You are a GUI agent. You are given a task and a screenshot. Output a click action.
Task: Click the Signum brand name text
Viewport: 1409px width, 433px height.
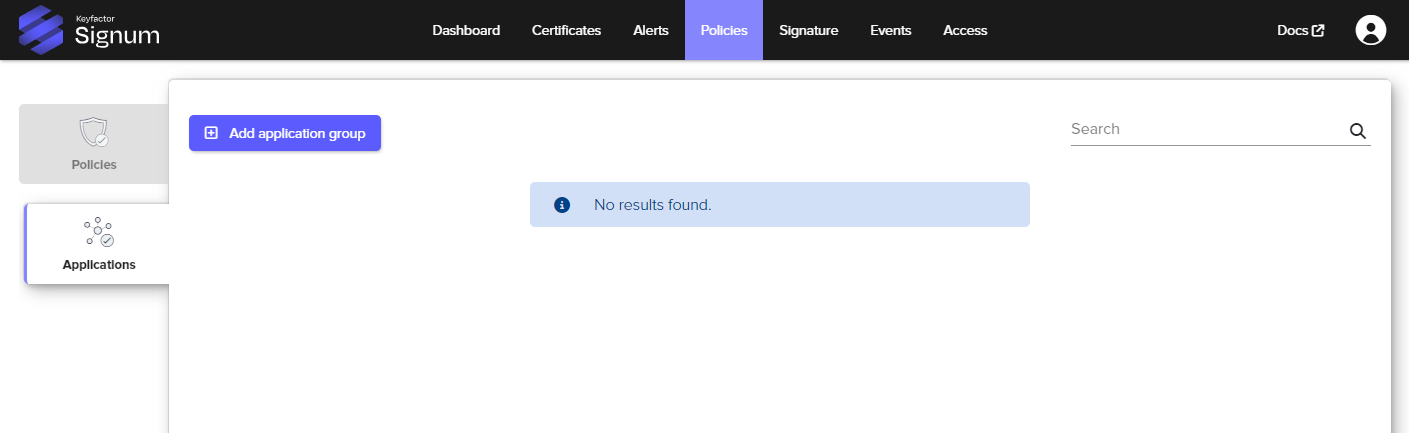[x=117, y=36]
